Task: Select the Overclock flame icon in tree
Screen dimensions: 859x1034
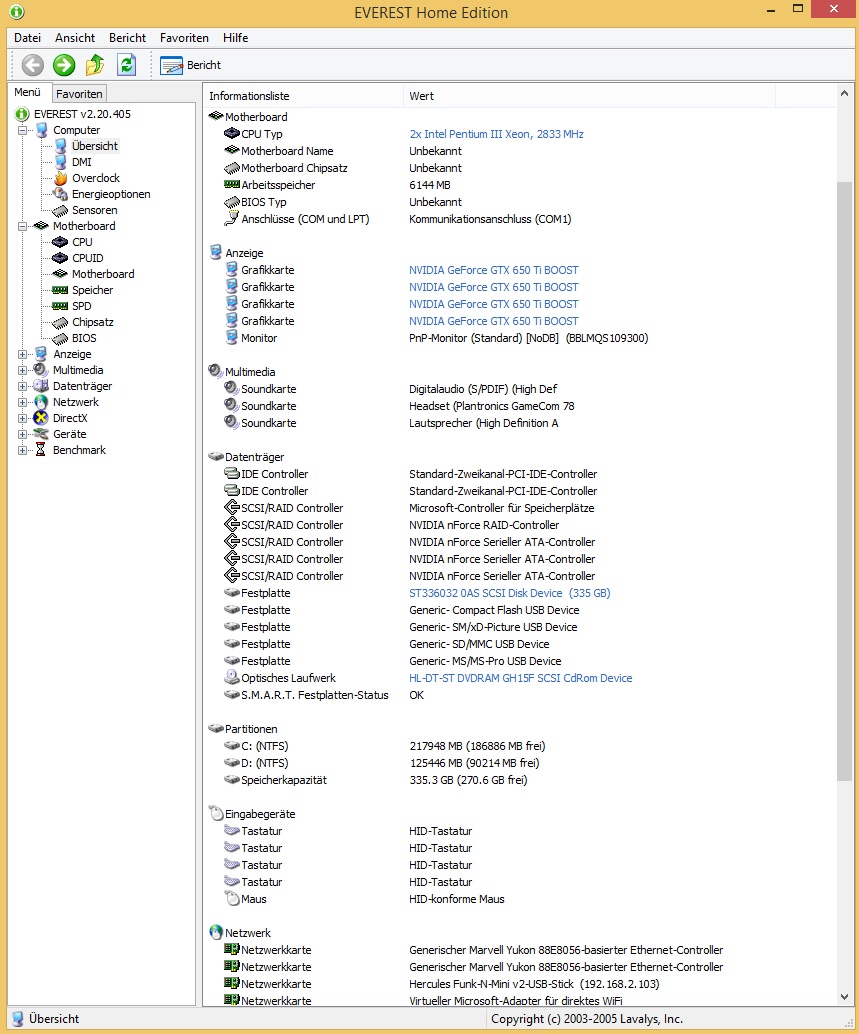Action: click(61, 178)
